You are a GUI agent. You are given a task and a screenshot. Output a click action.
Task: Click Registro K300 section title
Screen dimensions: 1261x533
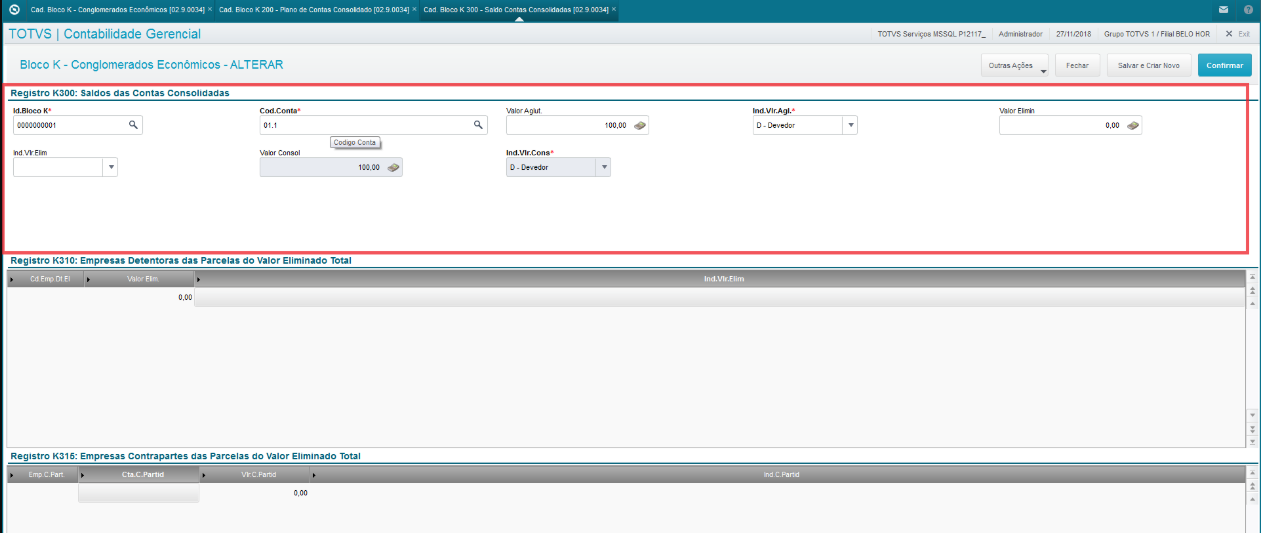click(120, 93)
